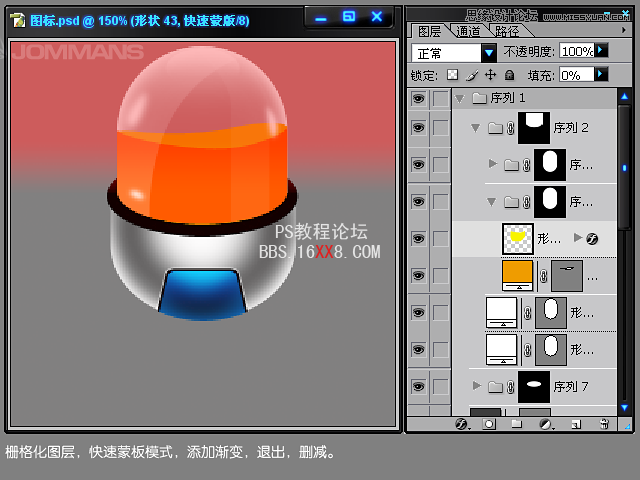Toggle visibility of 序列 2 group
Screen dimensions: 640x480
418,128
